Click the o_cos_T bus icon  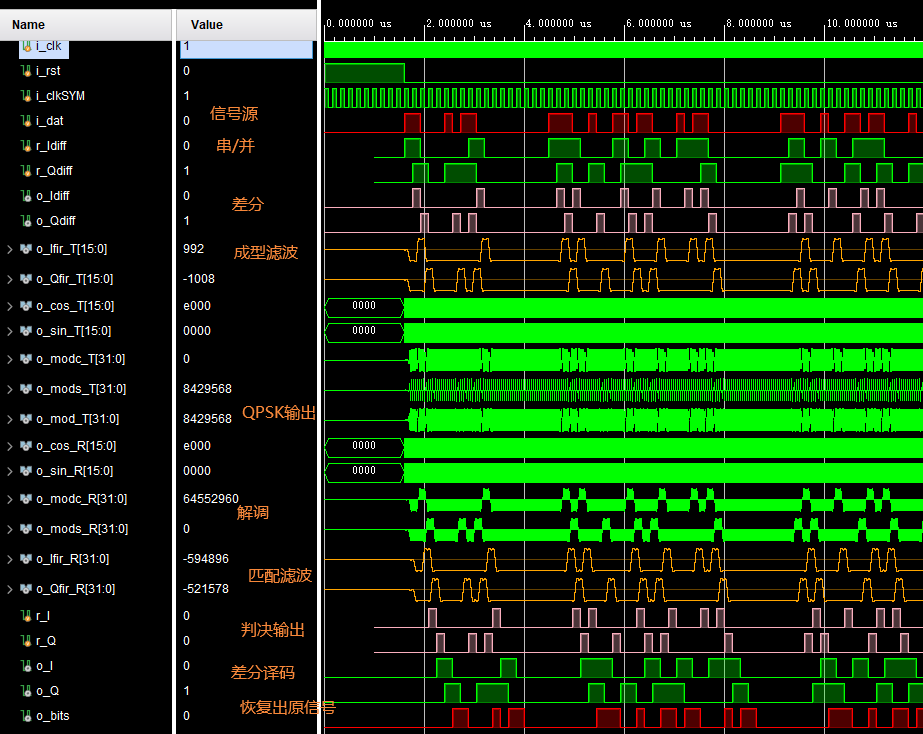point(26,306)
